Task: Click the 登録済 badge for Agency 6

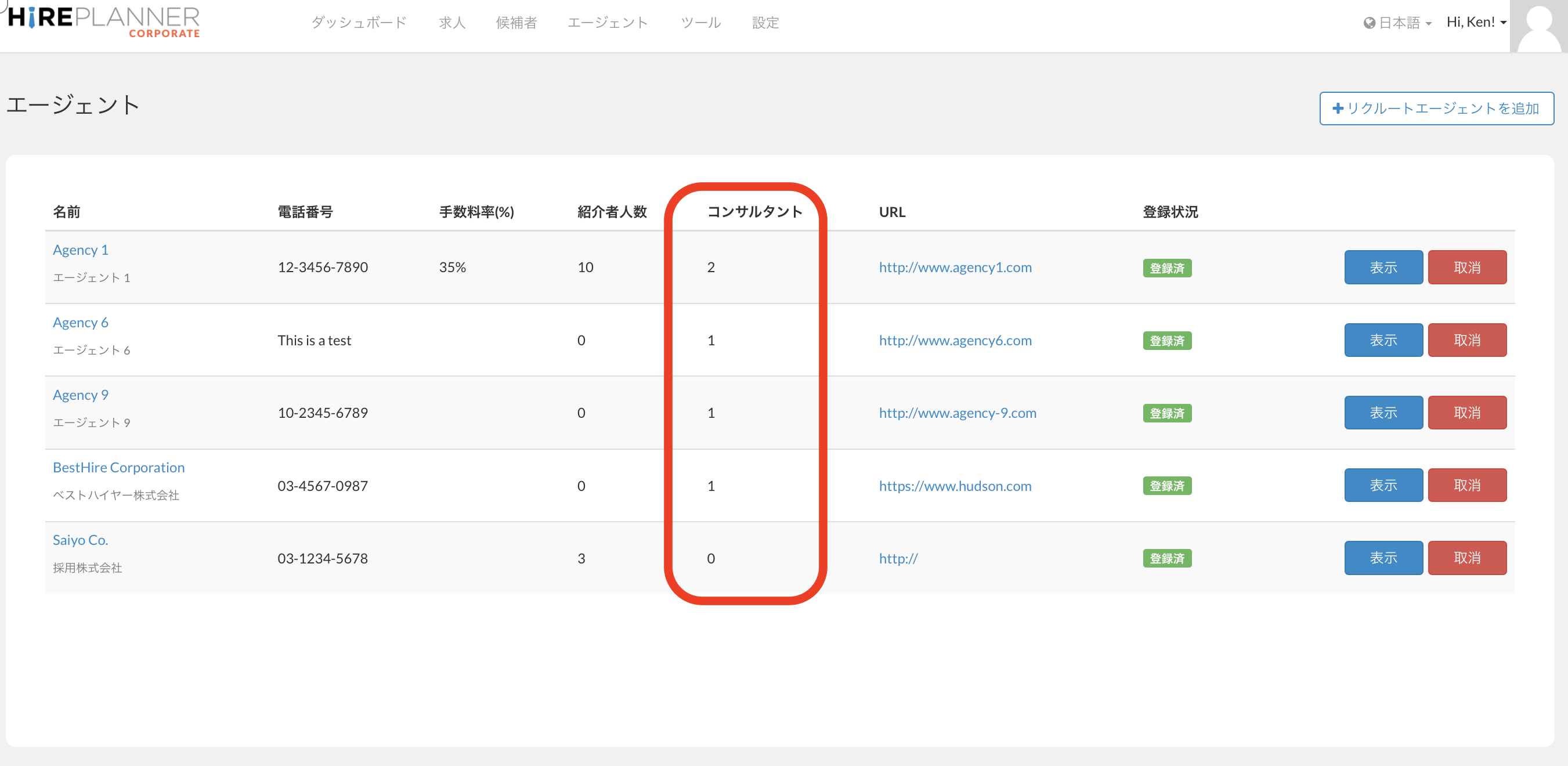Action: click(1166, 341)
